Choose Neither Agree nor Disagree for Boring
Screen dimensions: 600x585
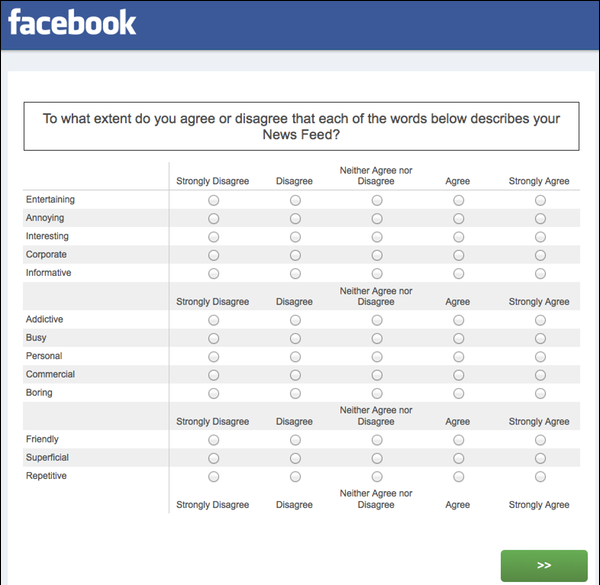coord(377,393)
